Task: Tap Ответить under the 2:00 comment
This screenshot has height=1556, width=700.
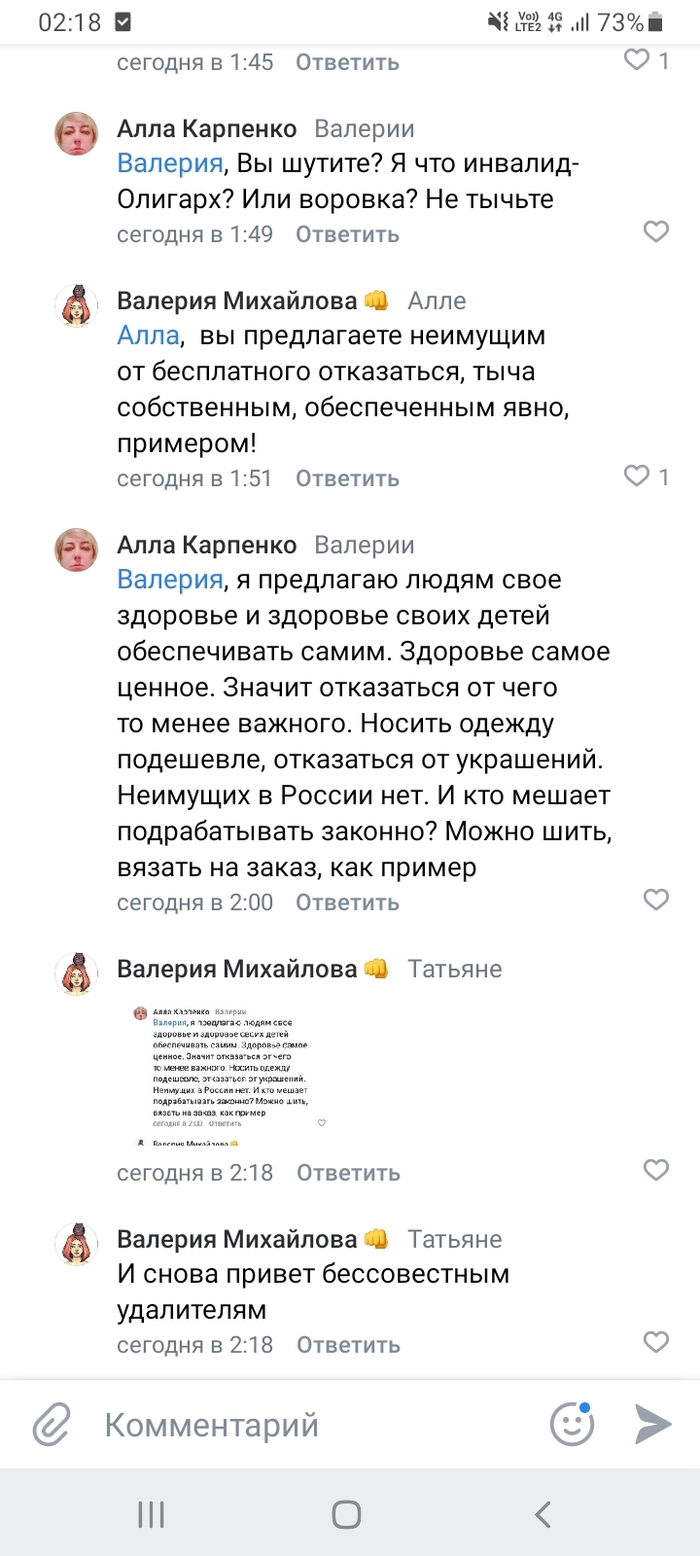Action: pos(348,902)
